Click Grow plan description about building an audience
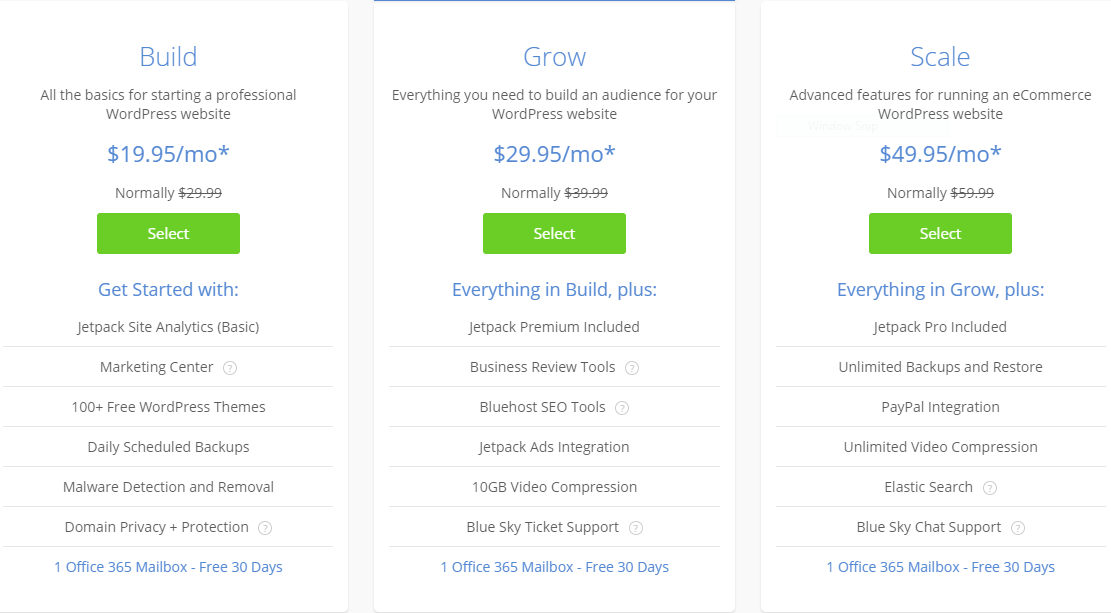Viewport: 1111px width, 613px height. [x=554, y=104]
